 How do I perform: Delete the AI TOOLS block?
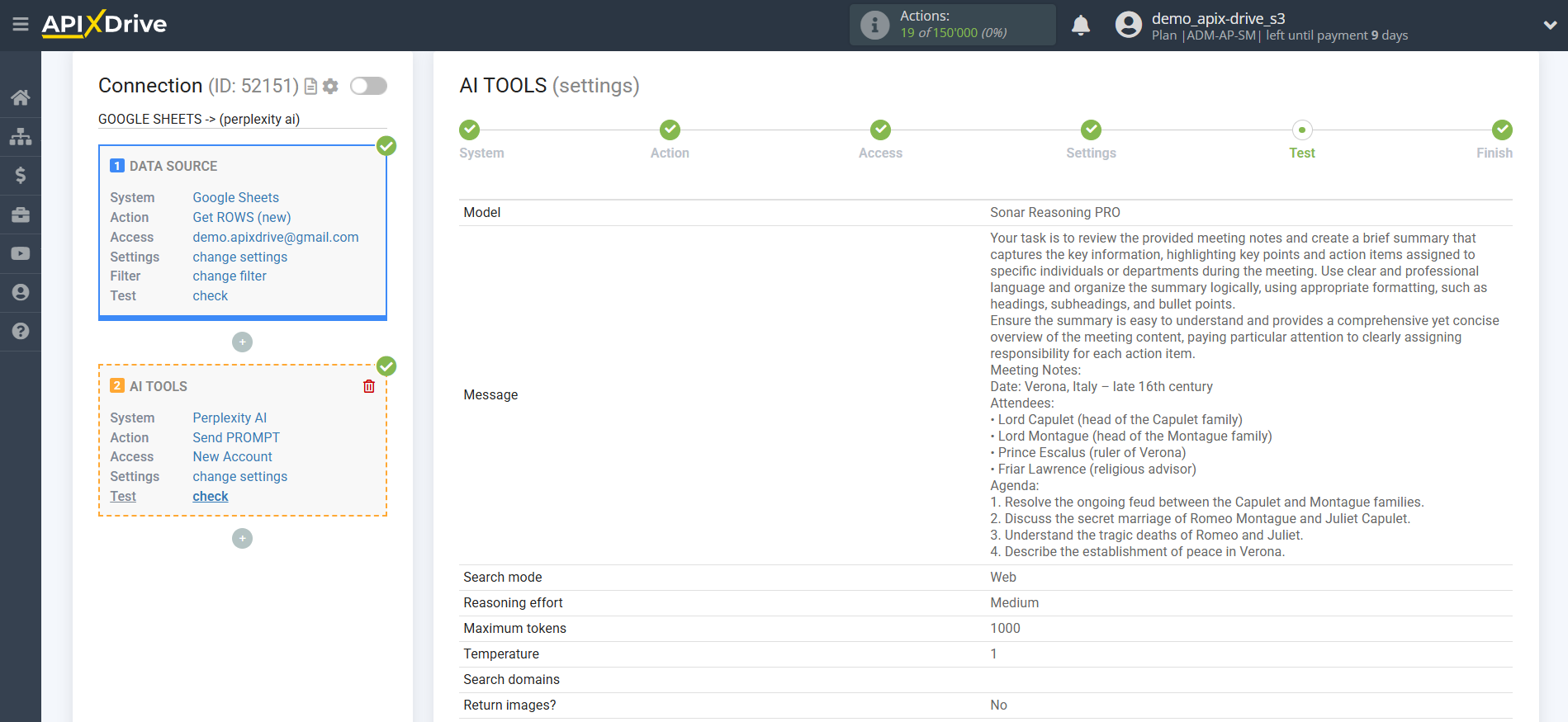(369, 386)
